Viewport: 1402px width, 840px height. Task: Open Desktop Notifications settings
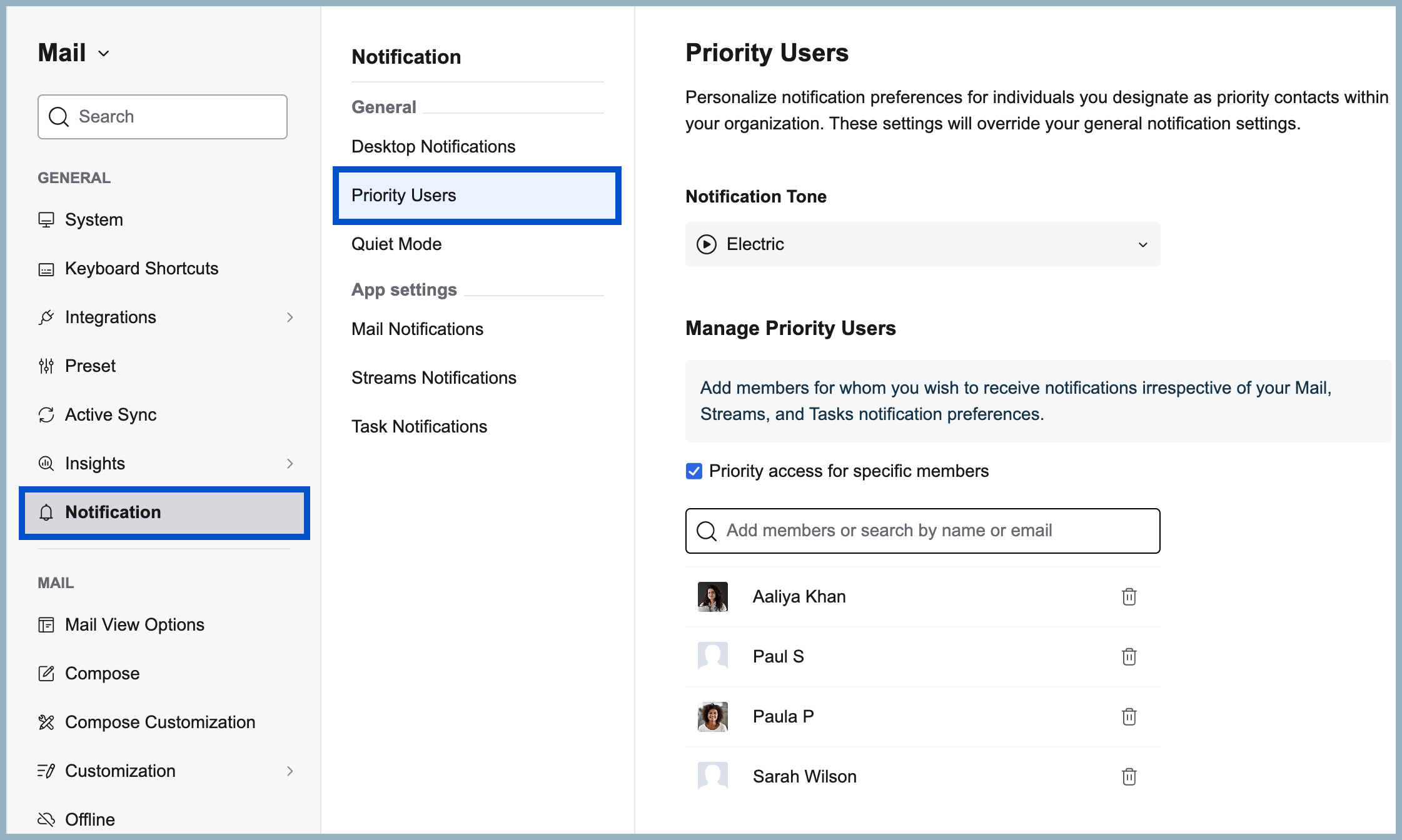(433, 146)
